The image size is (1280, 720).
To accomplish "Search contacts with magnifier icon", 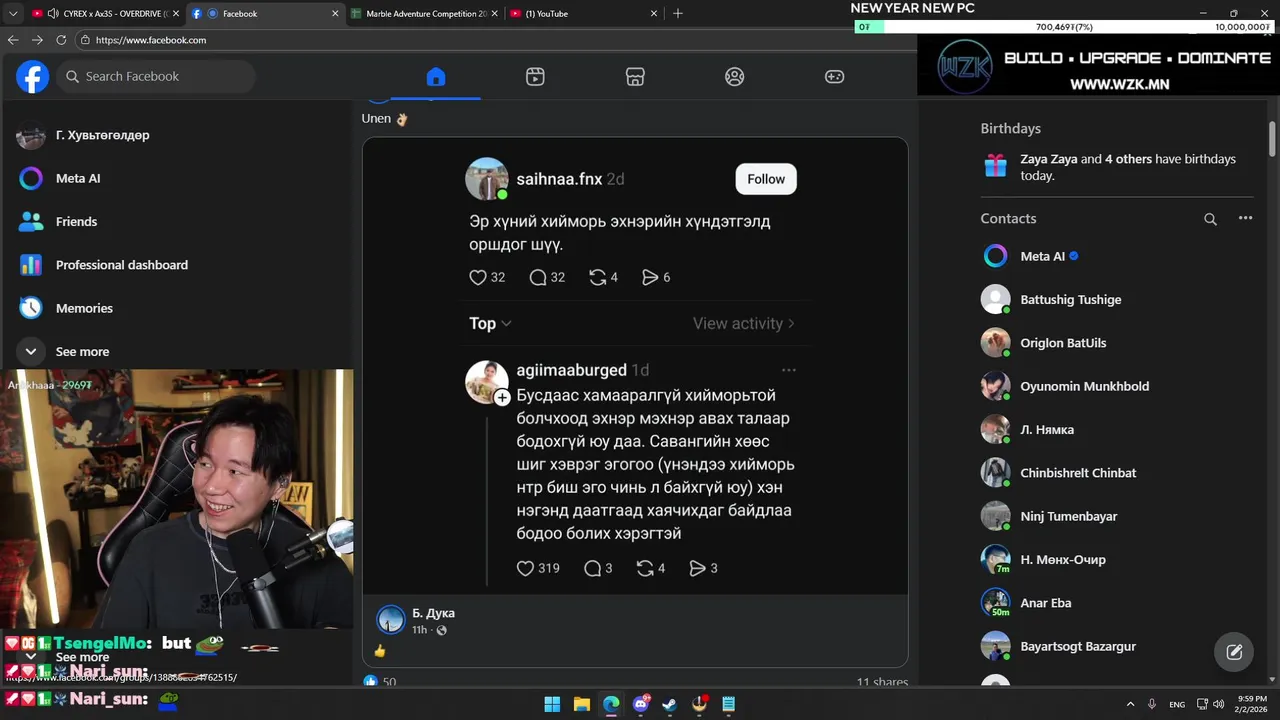I will [1210, 219].
